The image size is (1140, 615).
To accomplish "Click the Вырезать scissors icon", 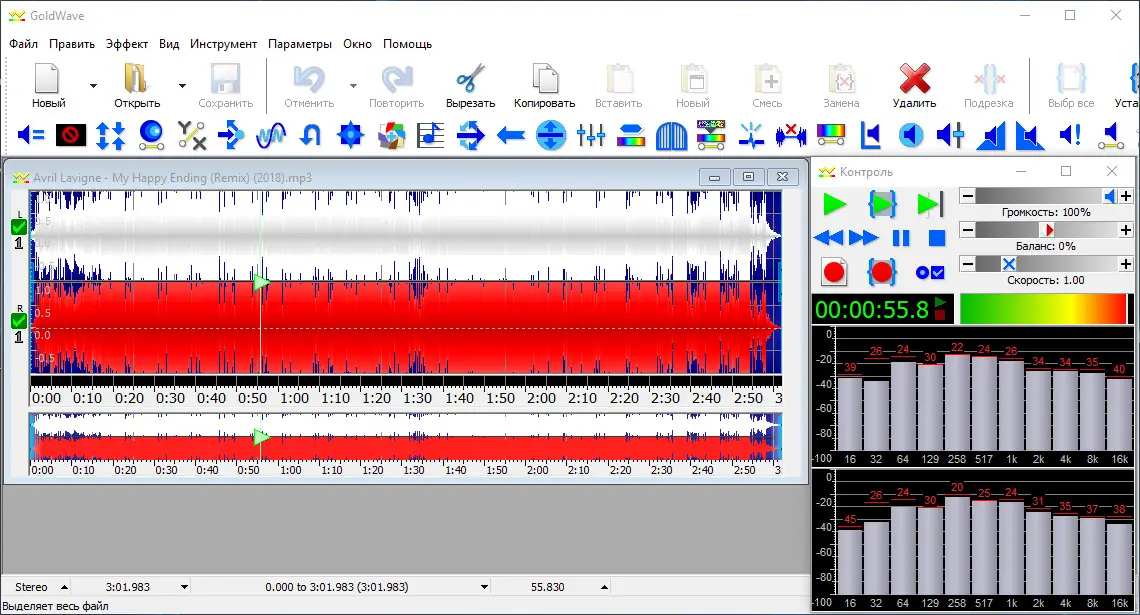I will pos(470,80).
